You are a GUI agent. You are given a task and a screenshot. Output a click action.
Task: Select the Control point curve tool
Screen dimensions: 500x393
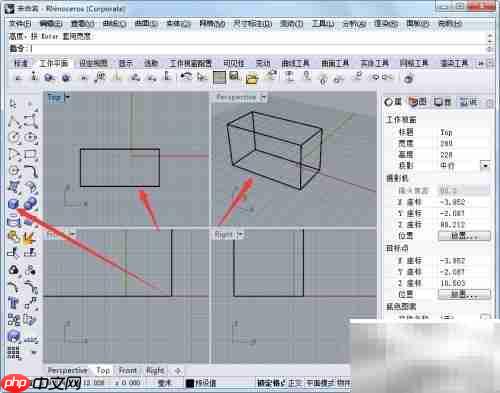[31, 121]
